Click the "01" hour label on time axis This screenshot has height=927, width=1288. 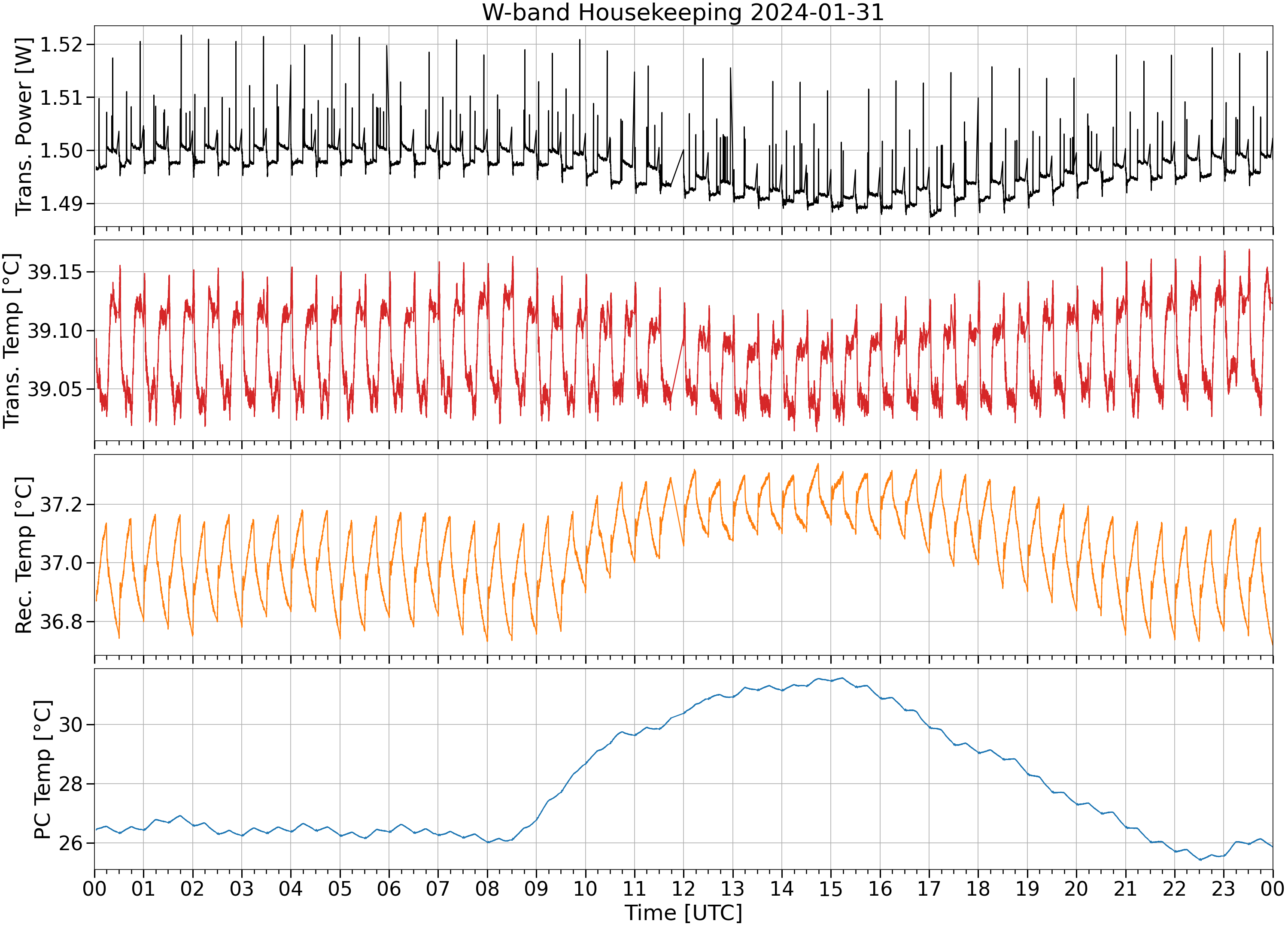pyautogui.click(x=143, y=888)
